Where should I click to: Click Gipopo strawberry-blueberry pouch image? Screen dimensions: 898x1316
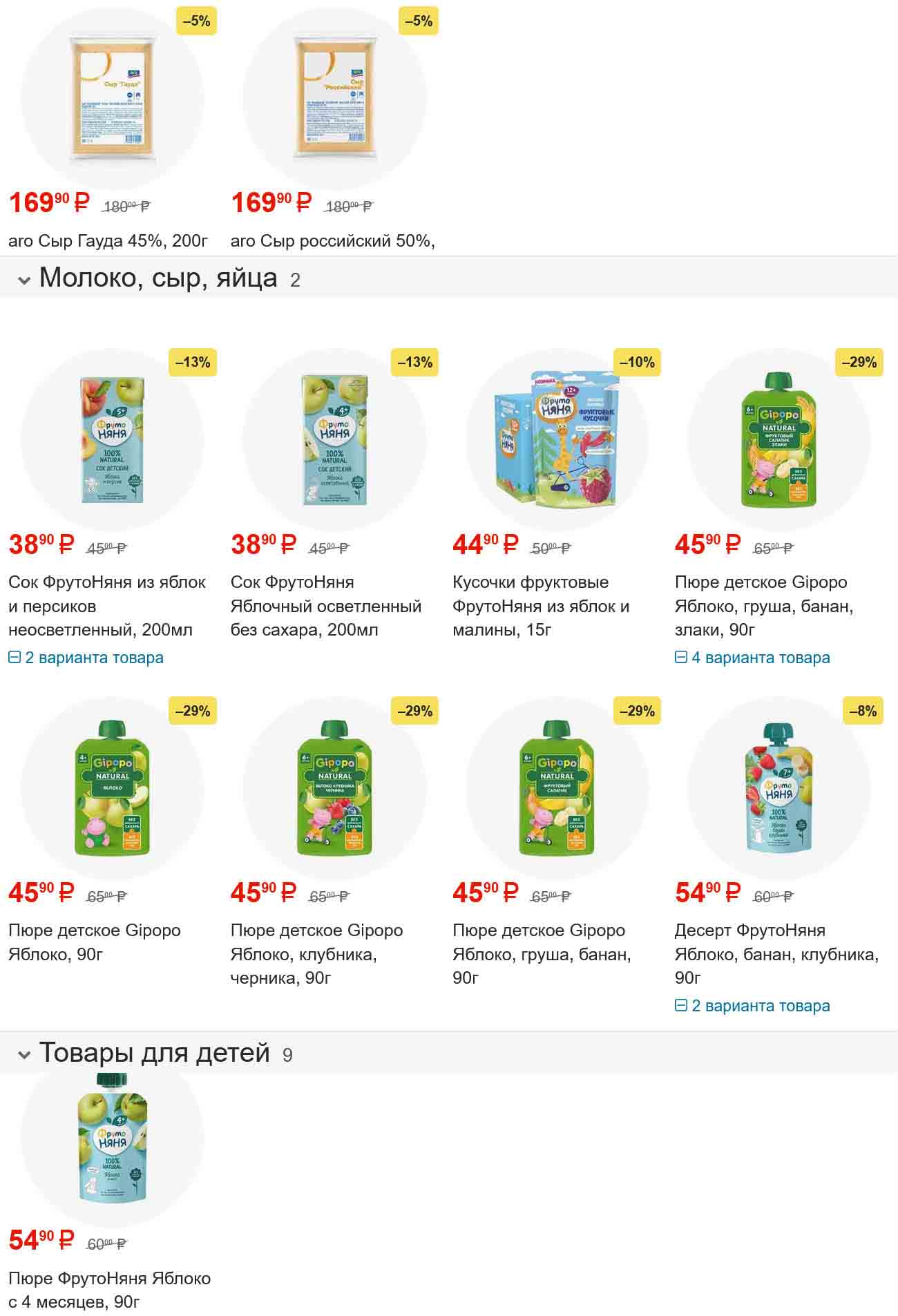click(x=335, y=788)
